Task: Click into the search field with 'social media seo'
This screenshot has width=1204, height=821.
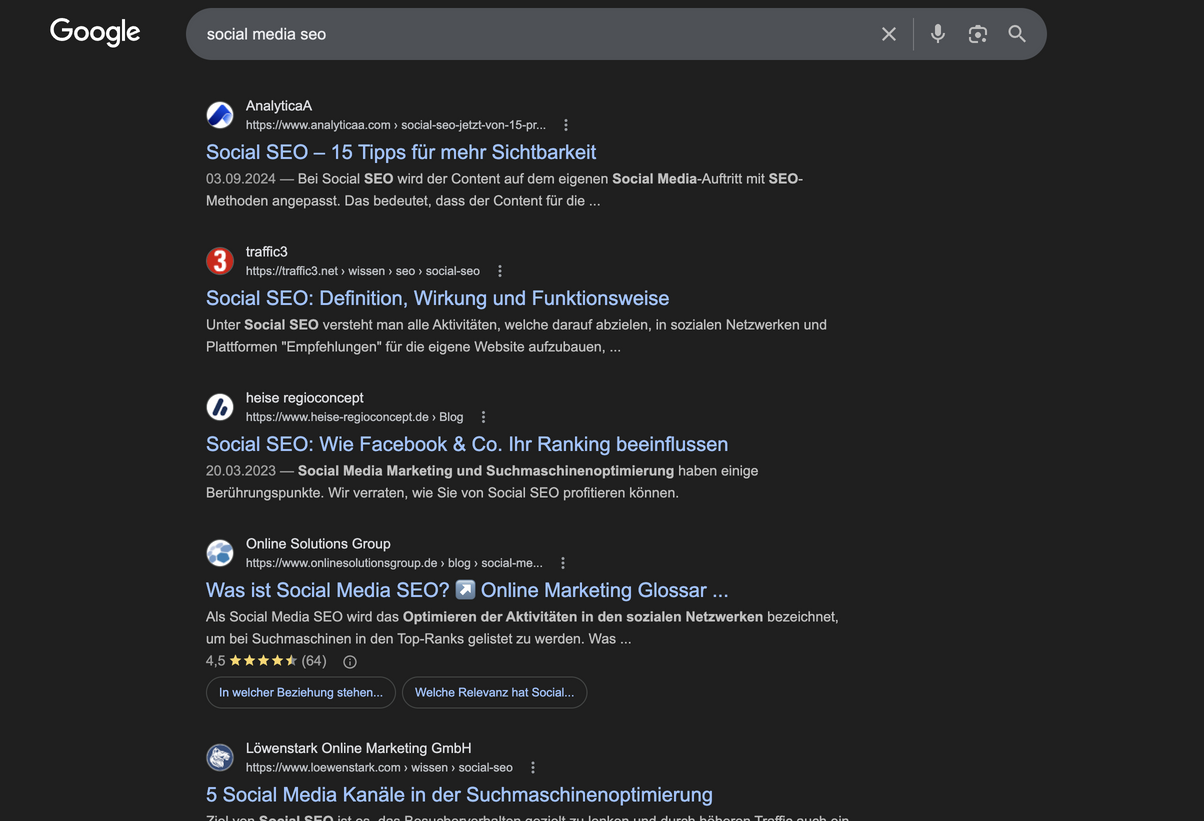Action: (530, 34)
